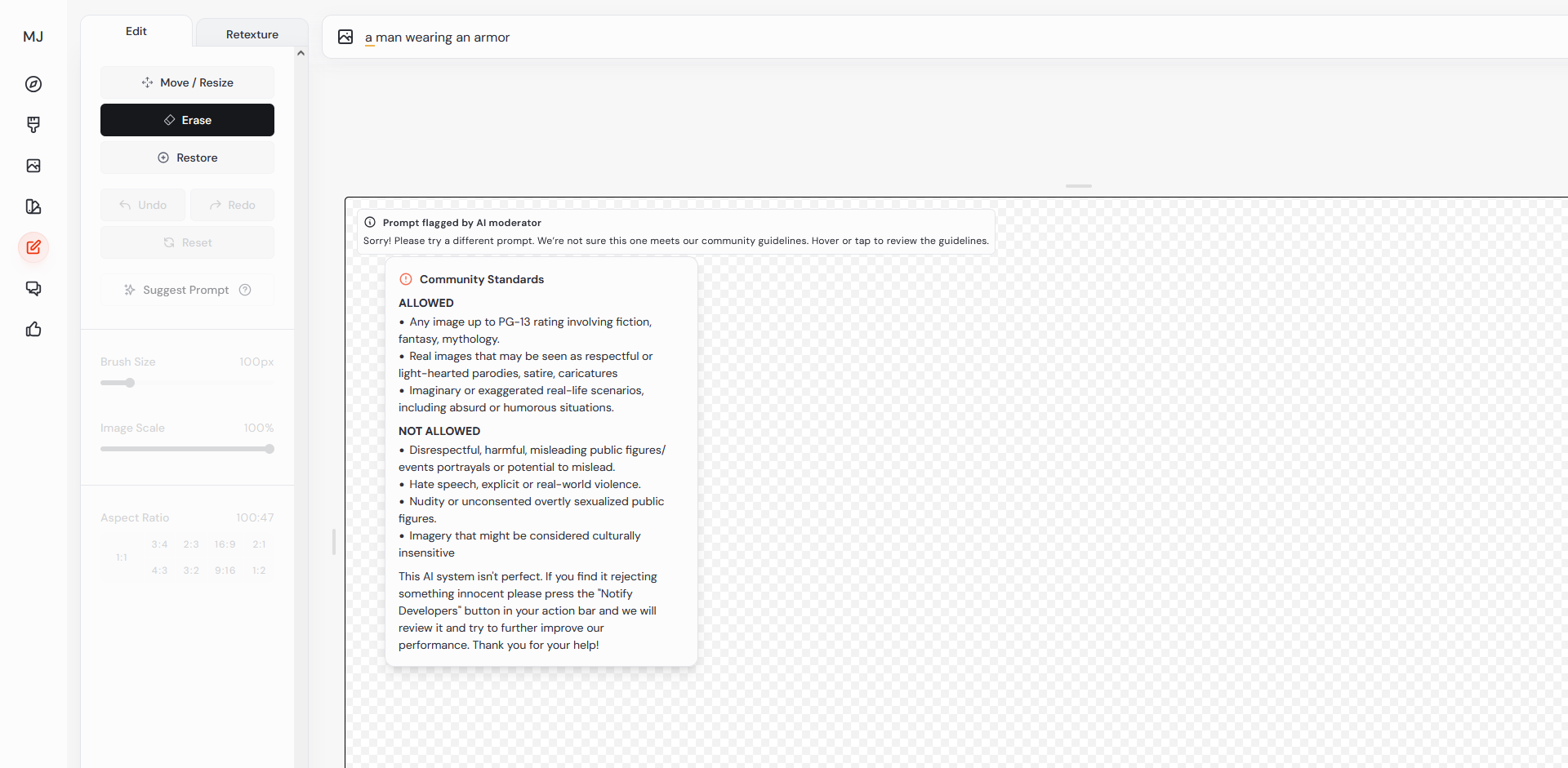Switch to the Retexture tab

click(x=252, y=34)
